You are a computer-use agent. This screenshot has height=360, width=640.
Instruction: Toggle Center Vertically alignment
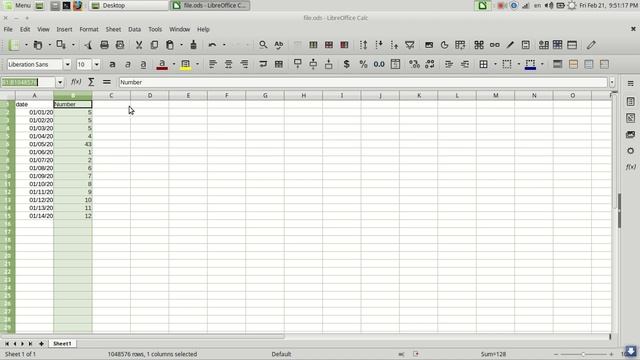pos(313,64)
